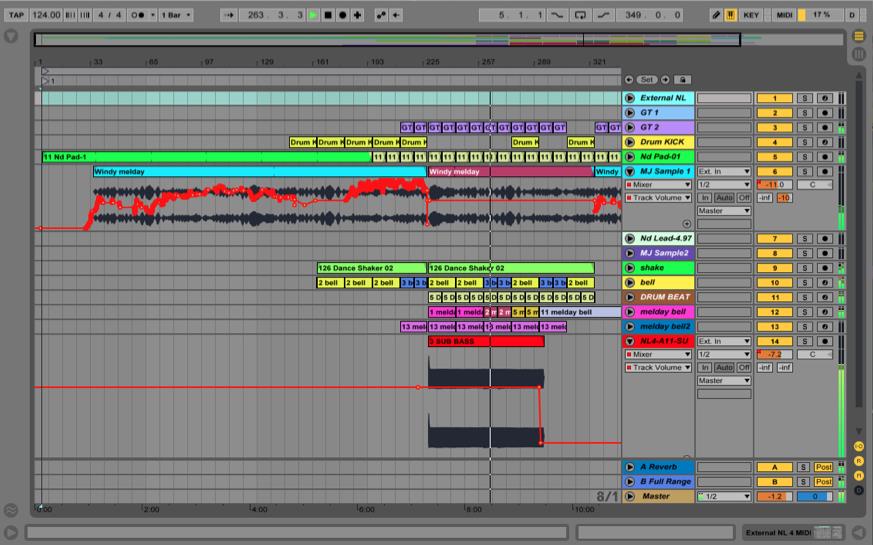This screenshot has height=545, width=873.
Task: Toggle the lock envelopes button
Action: click(683, 80)
